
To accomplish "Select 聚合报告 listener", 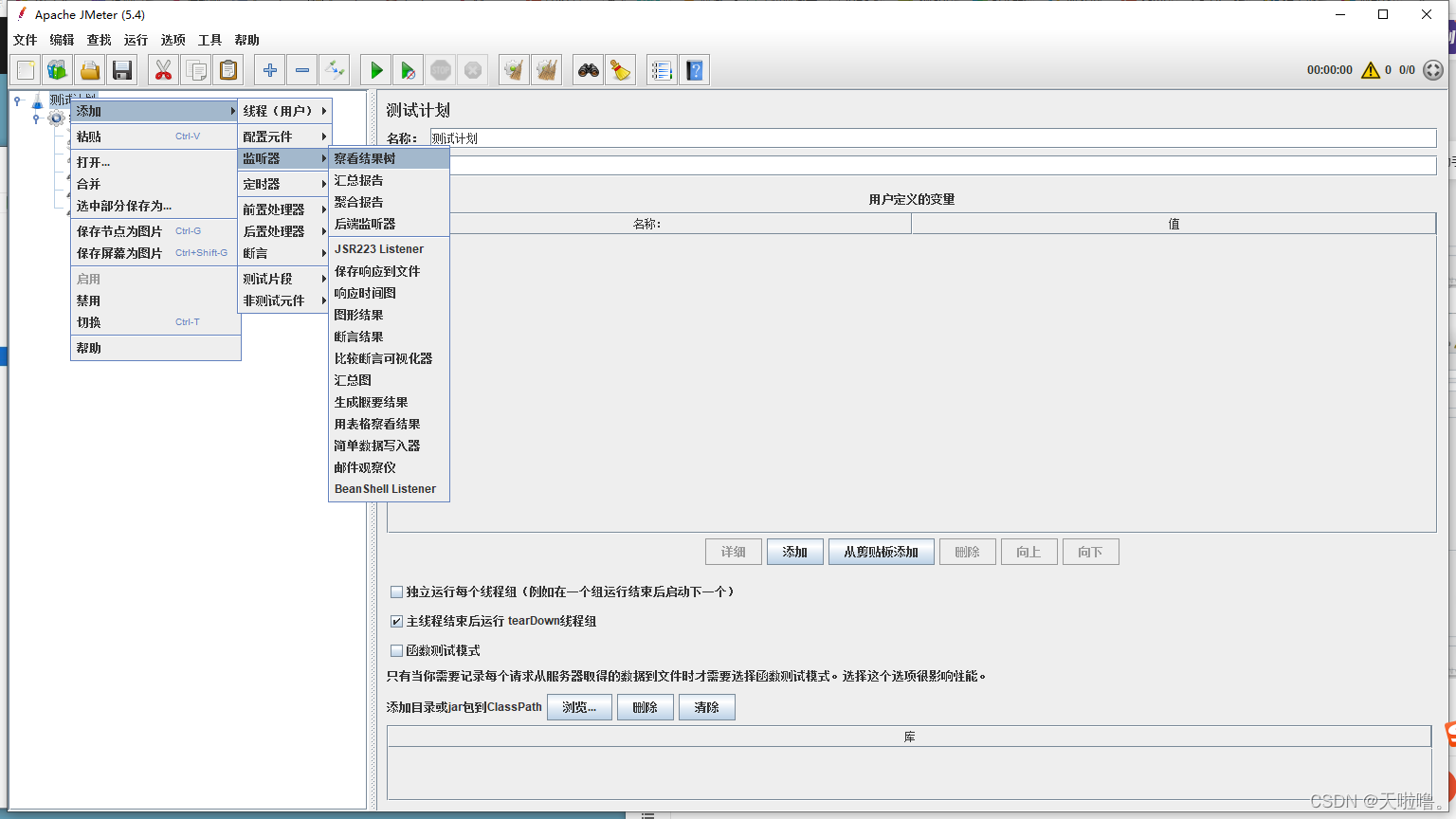I will 389,202.
